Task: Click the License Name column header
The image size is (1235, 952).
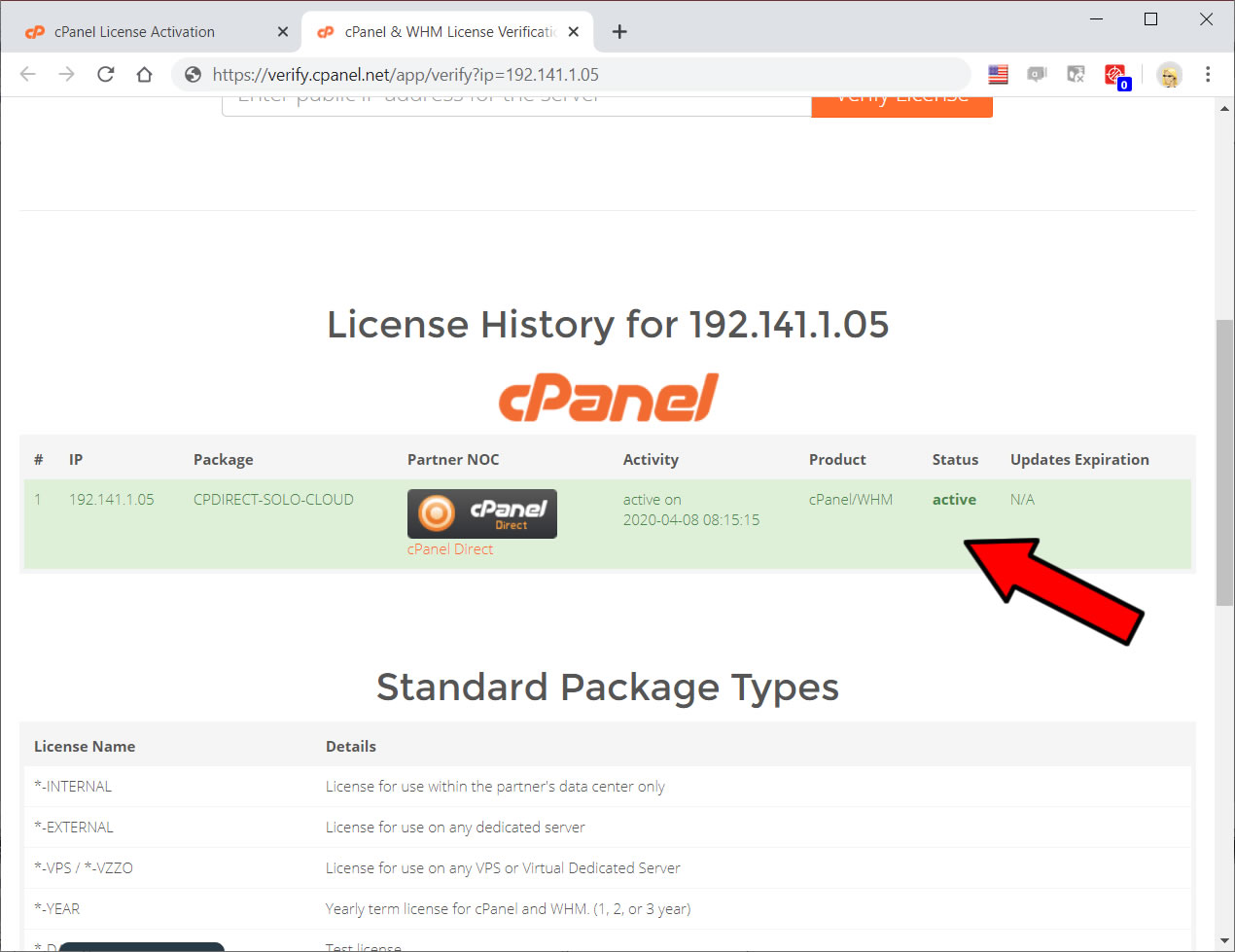Action: tap(85, 747)
